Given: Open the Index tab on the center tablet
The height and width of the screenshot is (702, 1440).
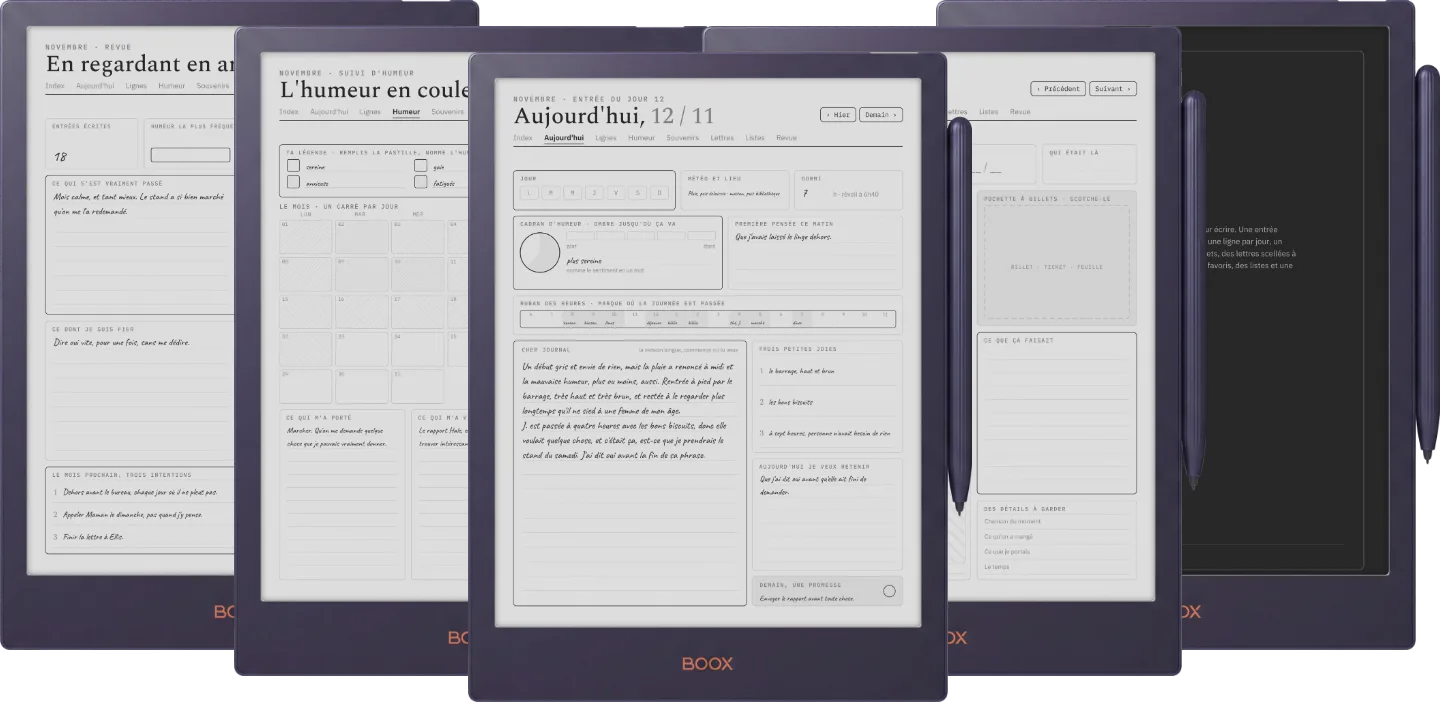Looking at the screenshot, I should (x=523, y=138).
